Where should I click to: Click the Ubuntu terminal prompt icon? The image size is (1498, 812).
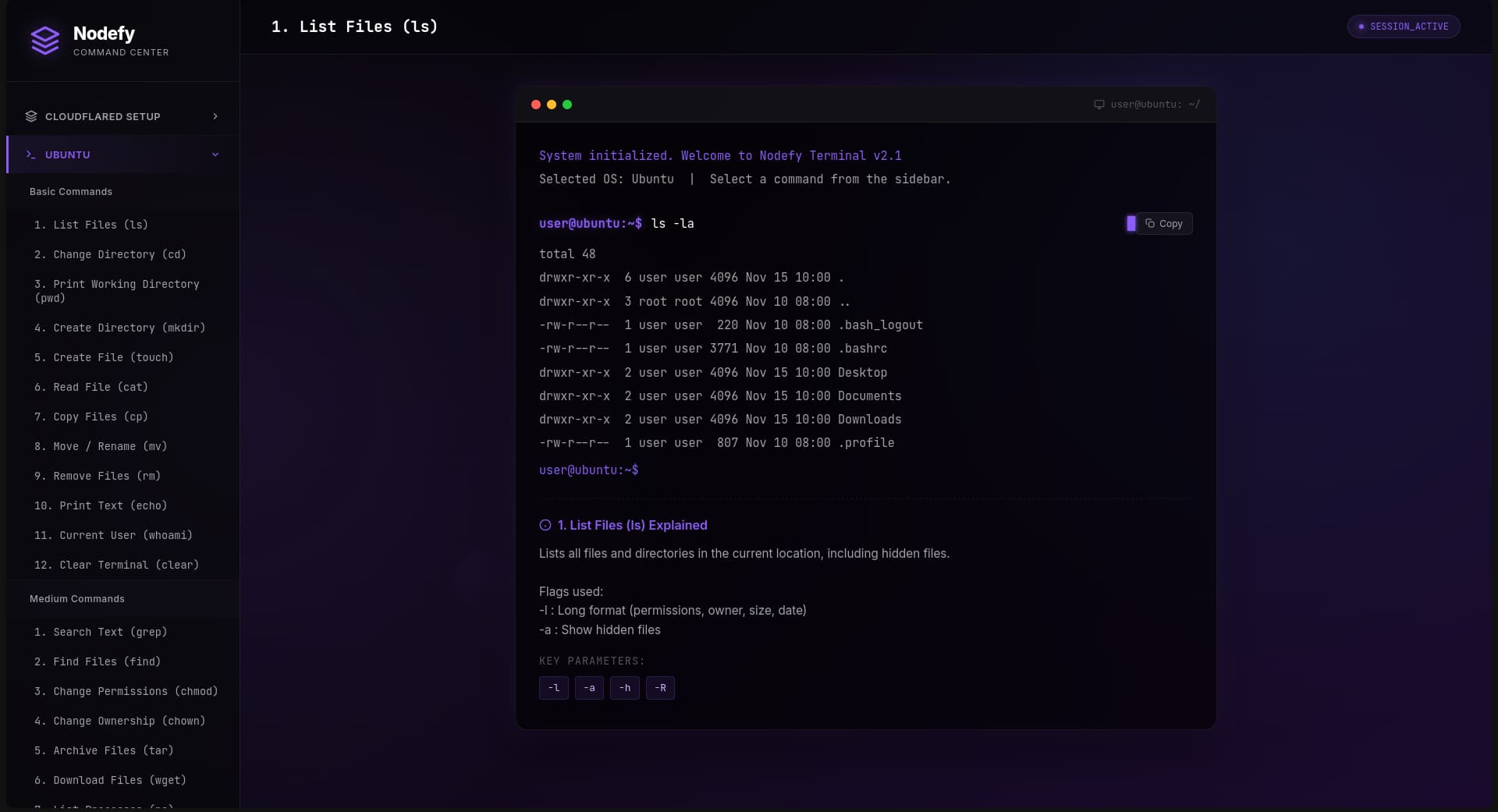pos(31,154)
